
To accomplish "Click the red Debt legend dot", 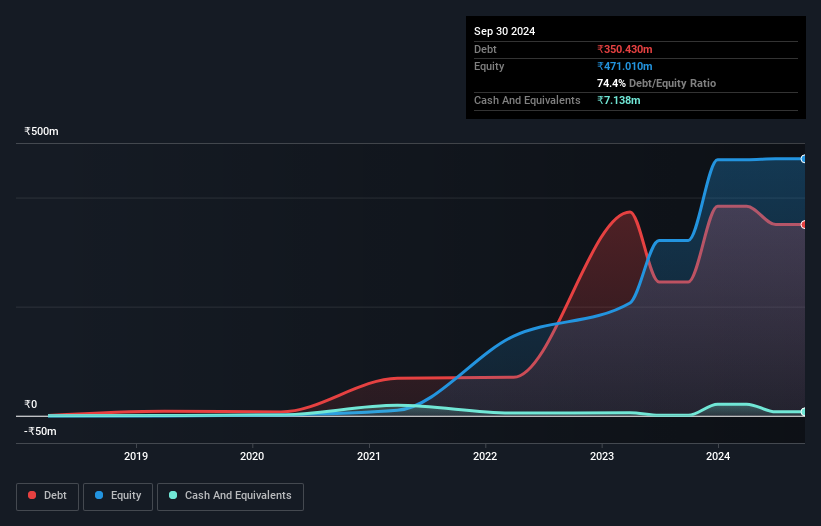I will 32,495.
